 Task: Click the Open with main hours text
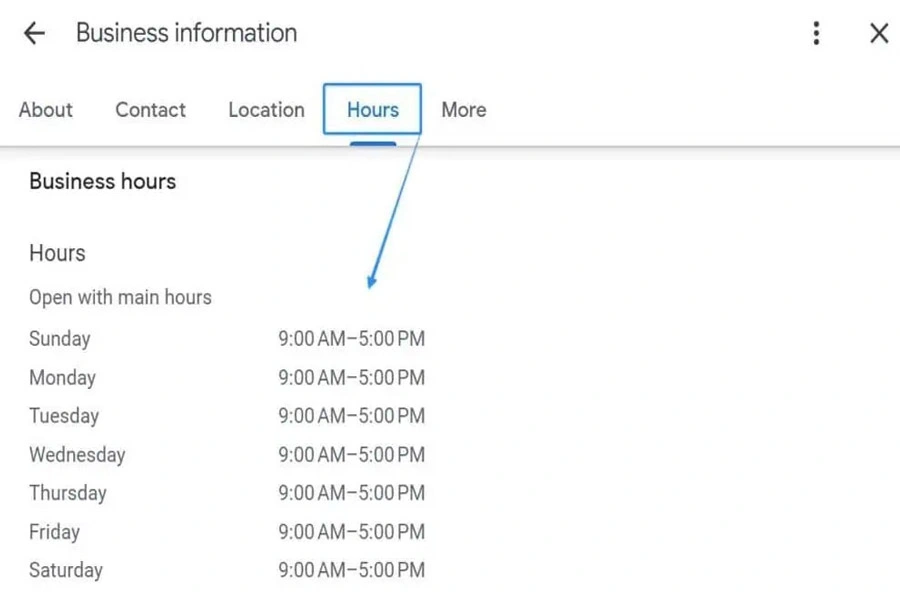point(120,297)
